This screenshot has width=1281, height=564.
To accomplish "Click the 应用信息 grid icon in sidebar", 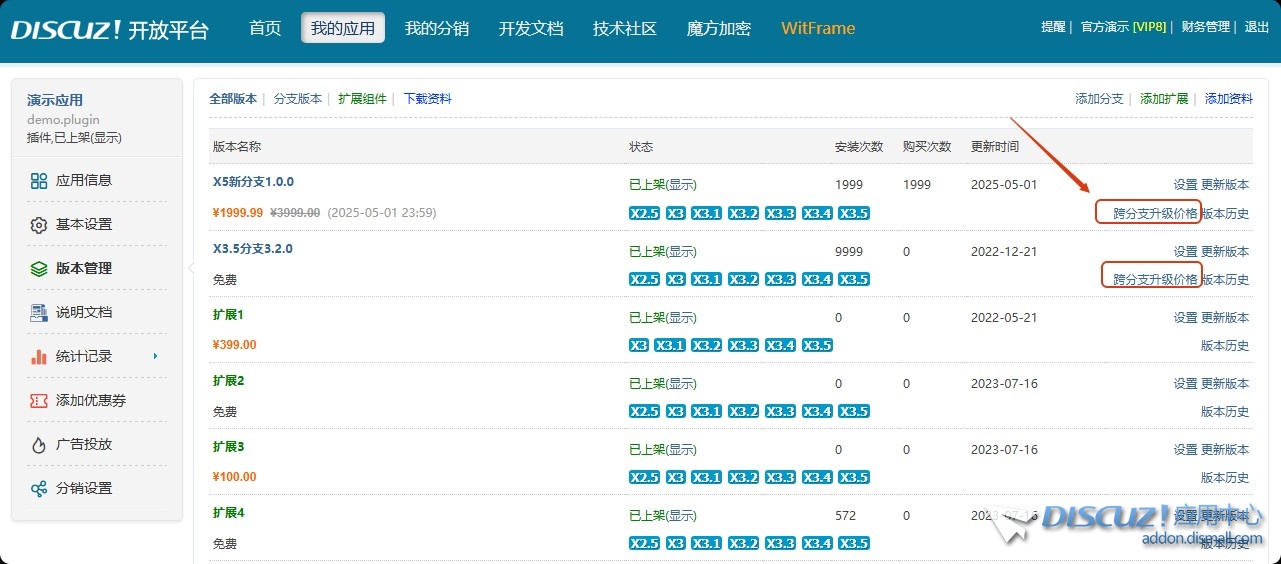I will (x=39, y=181).
